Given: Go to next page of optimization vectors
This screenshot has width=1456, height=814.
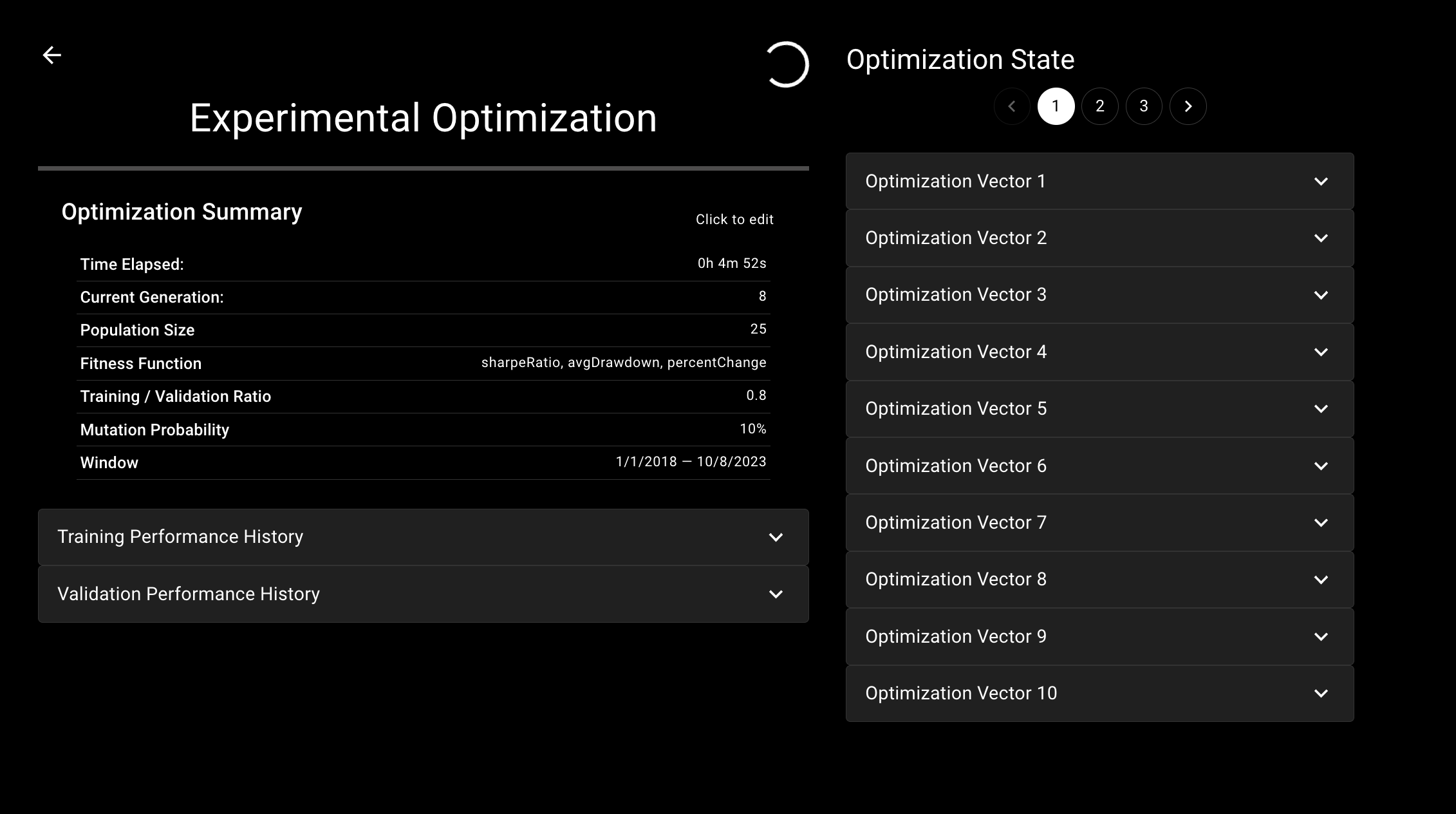Looking at the screenshot, I should point(1188,106).
